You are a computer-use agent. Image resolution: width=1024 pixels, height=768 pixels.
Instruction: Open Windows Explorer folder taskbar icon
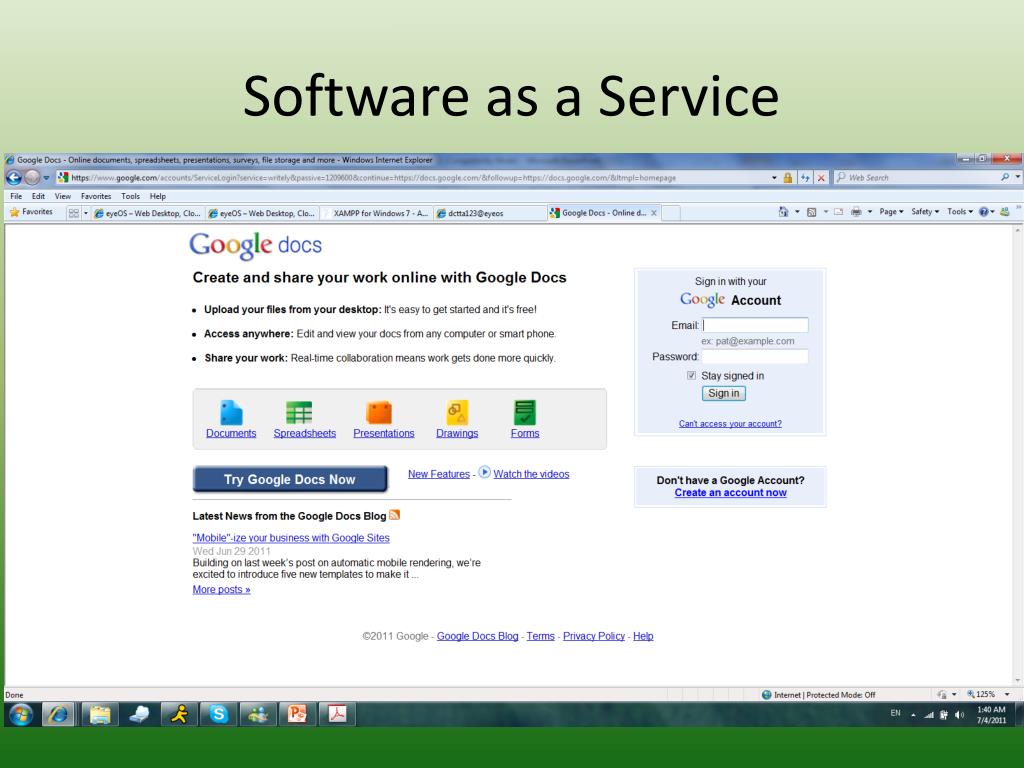(100, 714)
